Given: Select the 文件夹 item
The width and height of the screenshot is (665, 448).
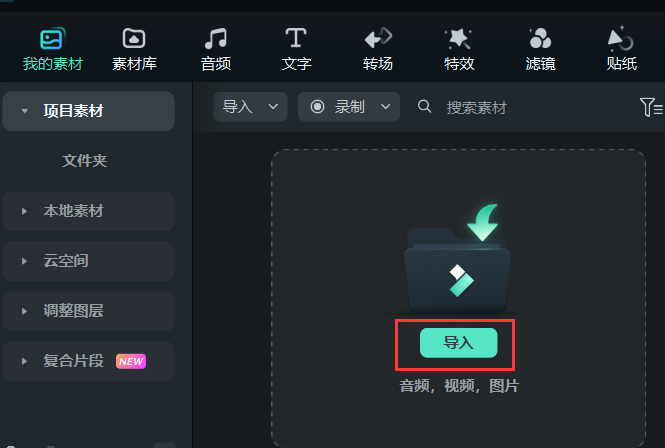Looking at the screenshot, I should [x=85, y=161].
